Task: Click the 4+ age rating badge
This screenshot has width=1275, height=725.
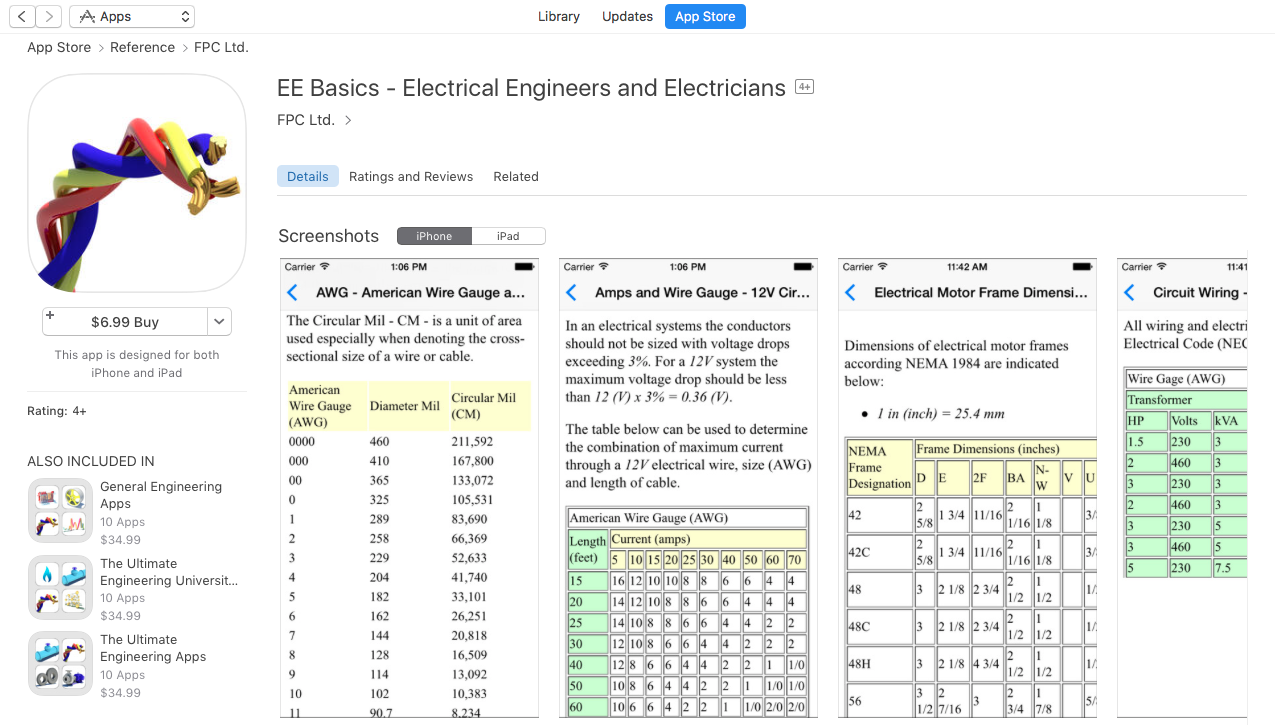Action: coord(804,87)
